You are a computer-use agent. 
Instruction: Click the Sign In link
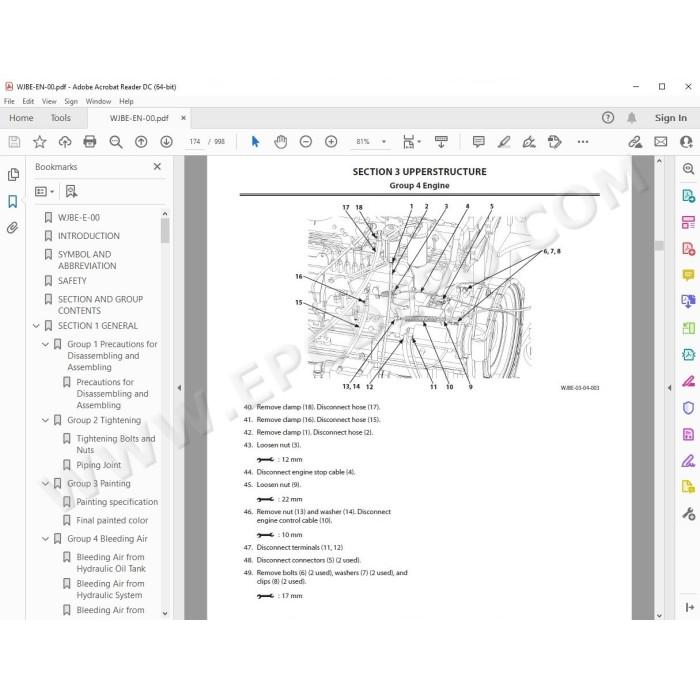click(671, 118)
